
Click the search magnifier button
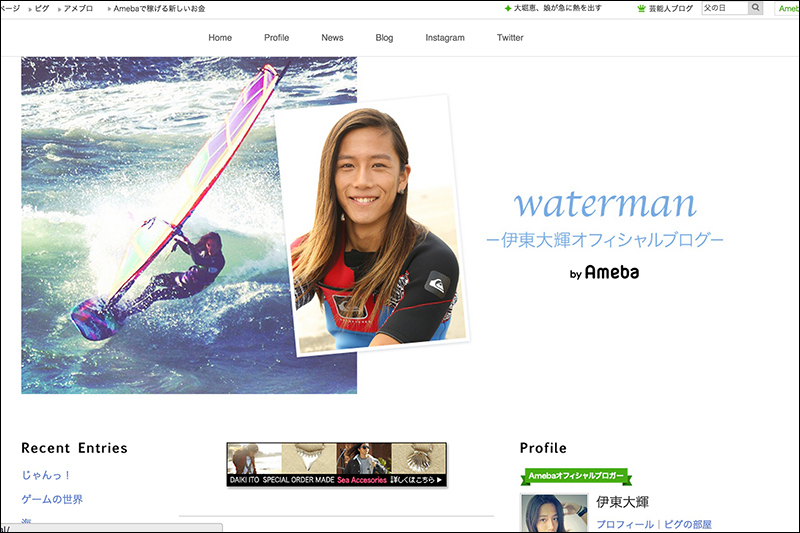point(756,8)
